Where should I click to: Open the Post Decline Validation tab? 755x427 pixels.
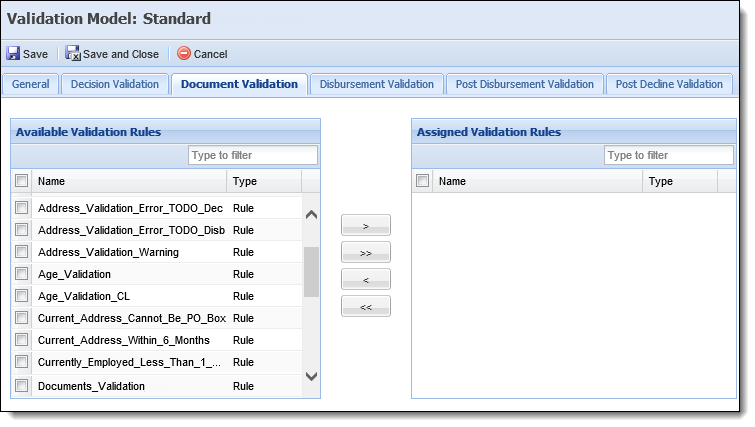pyautogui.click(x=669, y=84)
